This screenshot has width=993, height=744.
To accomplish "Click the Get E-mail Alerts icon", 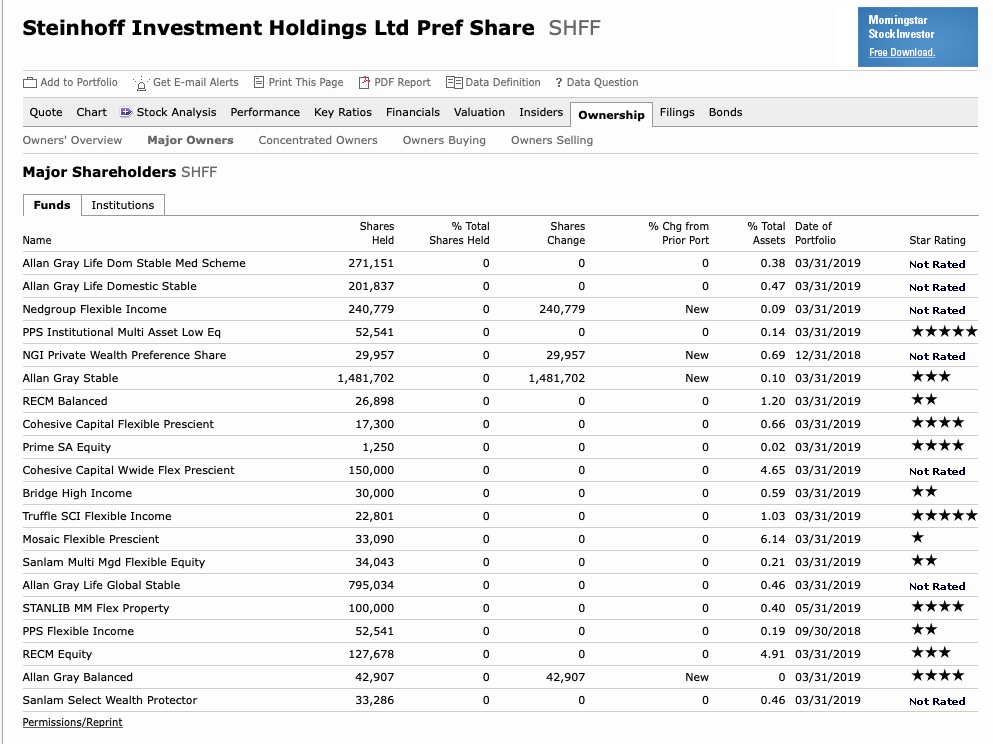I will point(140,83).
